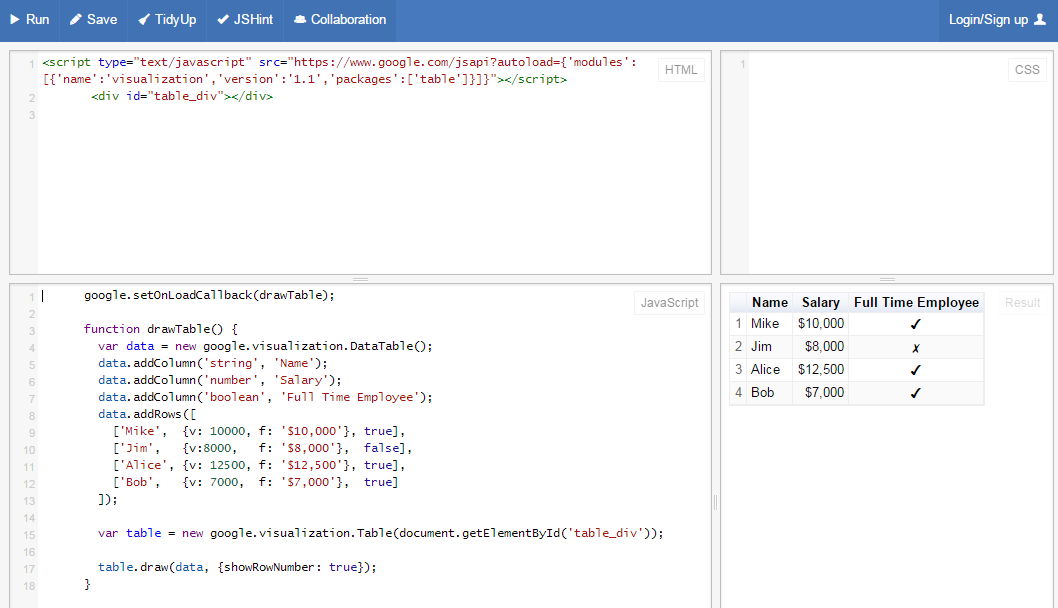Open Login/Sign up

click(997, 20)
